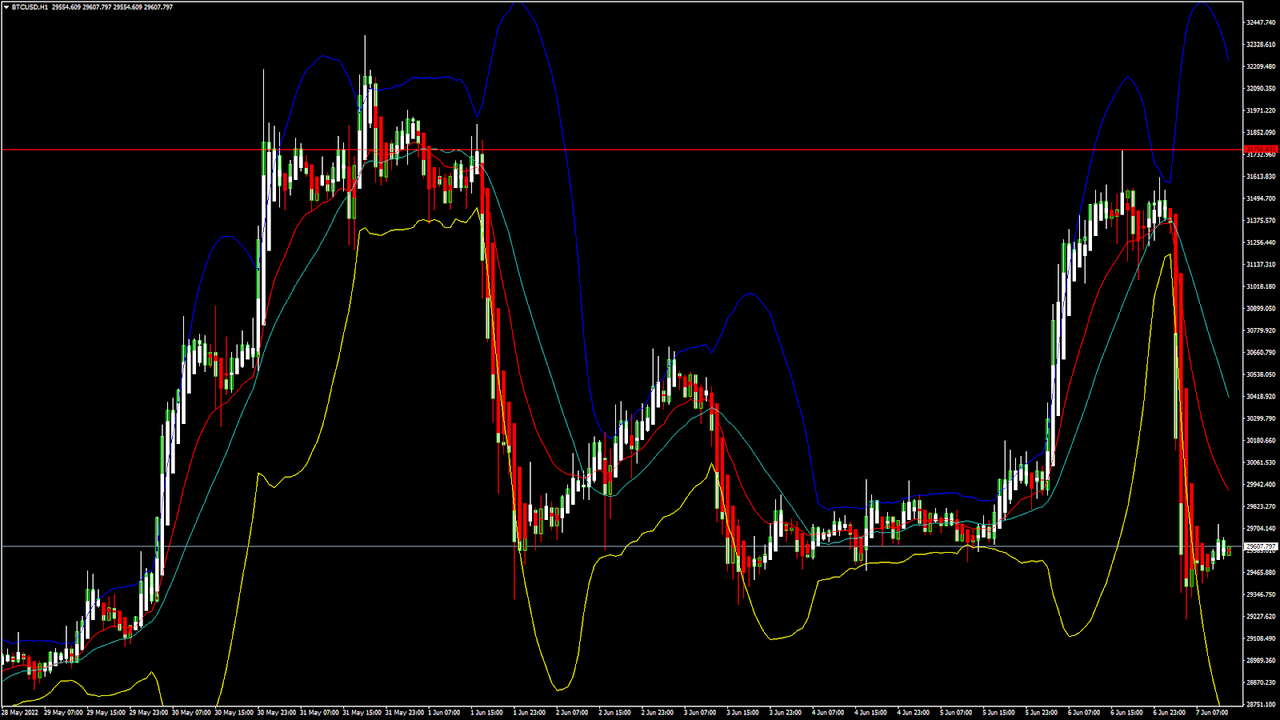
Task: Click the 7 Jun 07:00 time label
Action: (x=1214, y=713)
